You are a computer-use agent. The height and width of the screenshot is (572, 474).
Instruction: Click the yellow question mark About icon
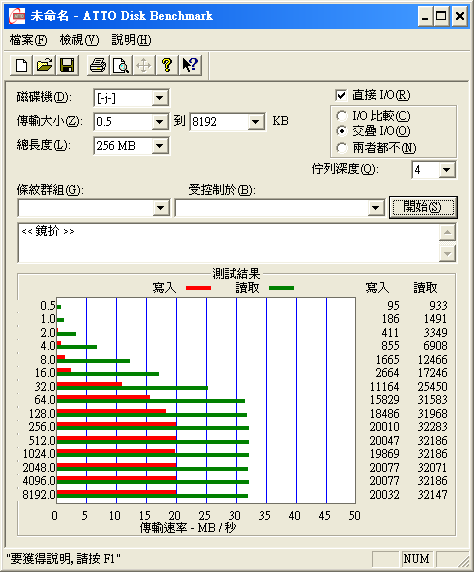[167, 66]
